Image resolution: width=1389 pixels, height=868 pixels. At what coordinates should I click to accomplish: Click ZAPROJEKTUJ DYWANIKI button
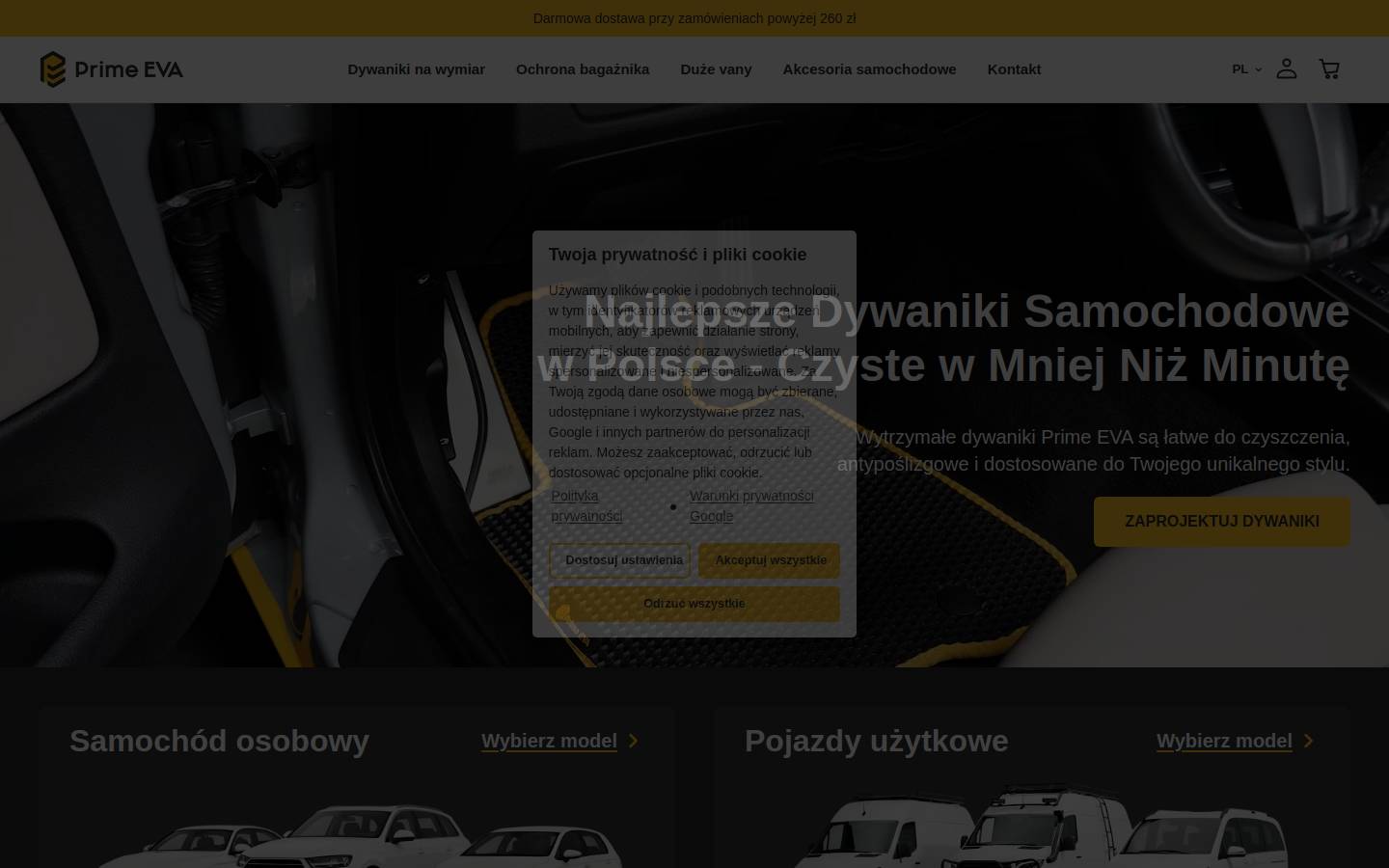tap(1222, 522)
